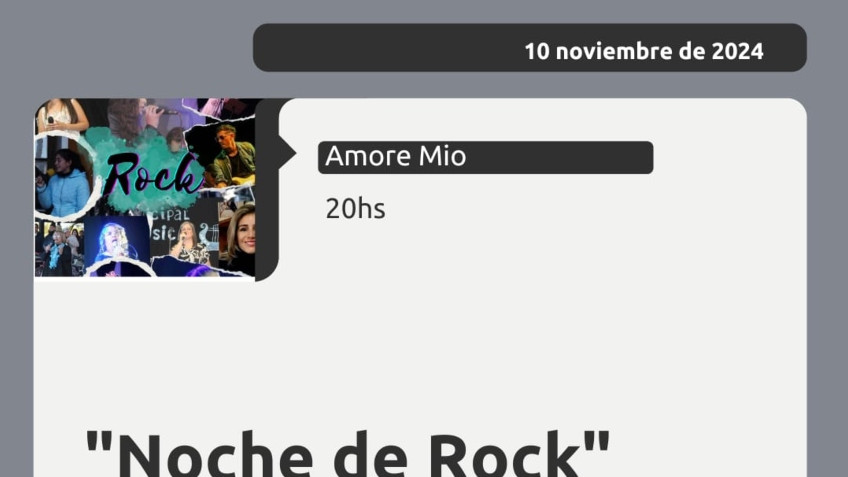Click the dark curved divider next to the collage
This screenshot has width=848, height=477.
(267, 189)
